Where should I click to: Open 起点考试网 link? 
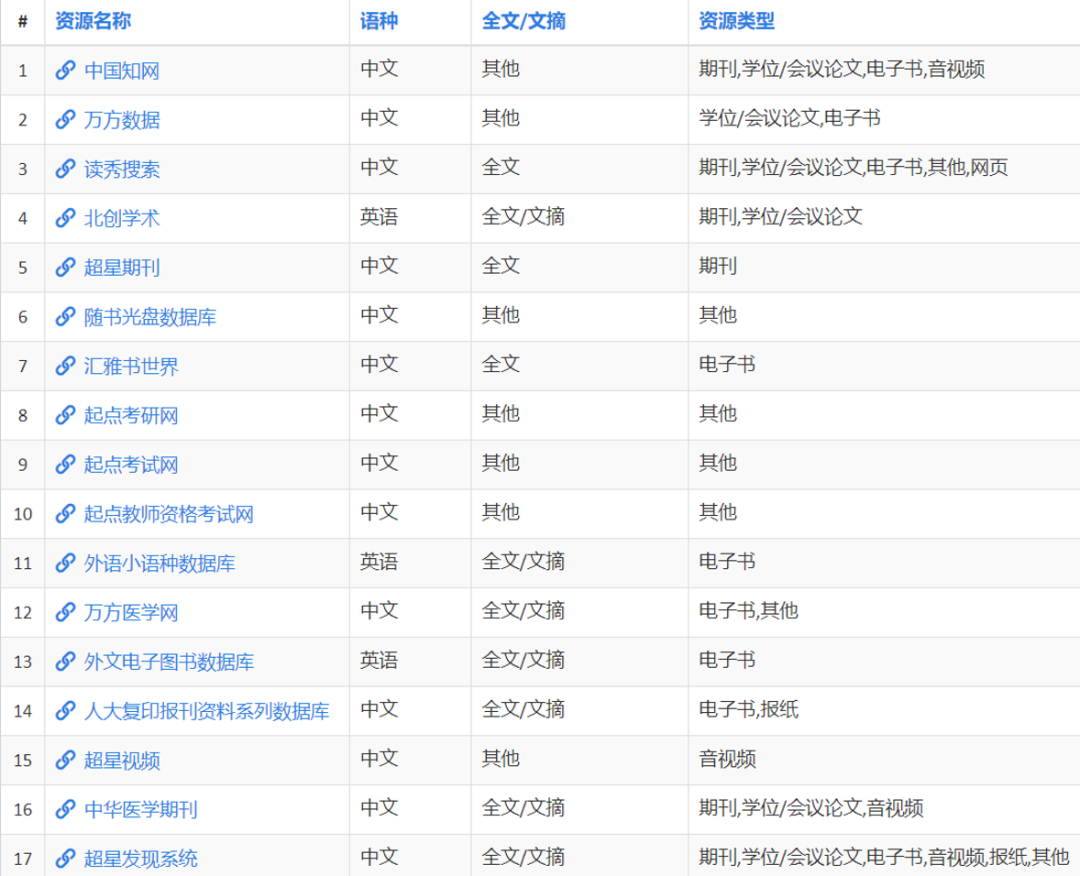[132, 464]
